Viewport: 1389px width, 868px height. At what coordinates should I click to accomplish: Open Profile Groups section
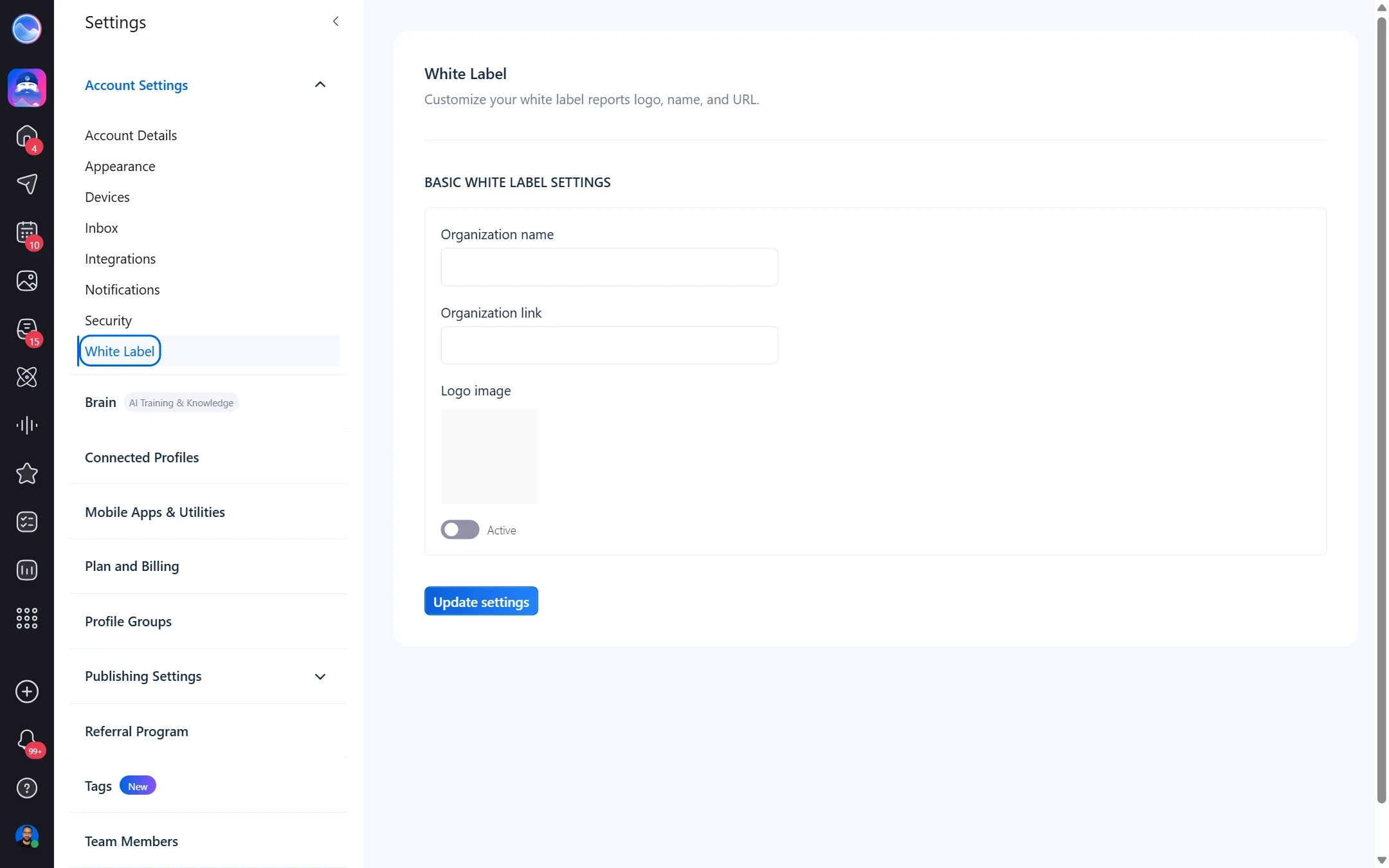[x=128, y=622]
